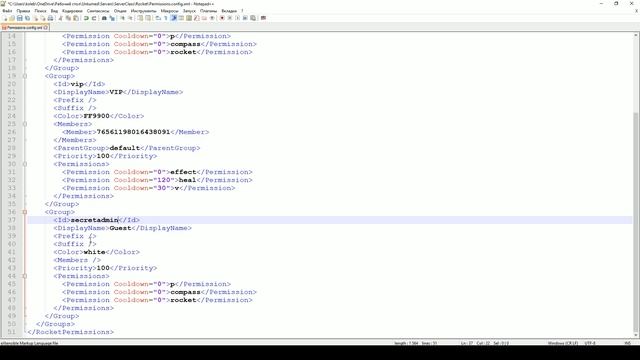Click the Open file toolbar icon
This screenshot has height=360, width=640.
(12, 18)
